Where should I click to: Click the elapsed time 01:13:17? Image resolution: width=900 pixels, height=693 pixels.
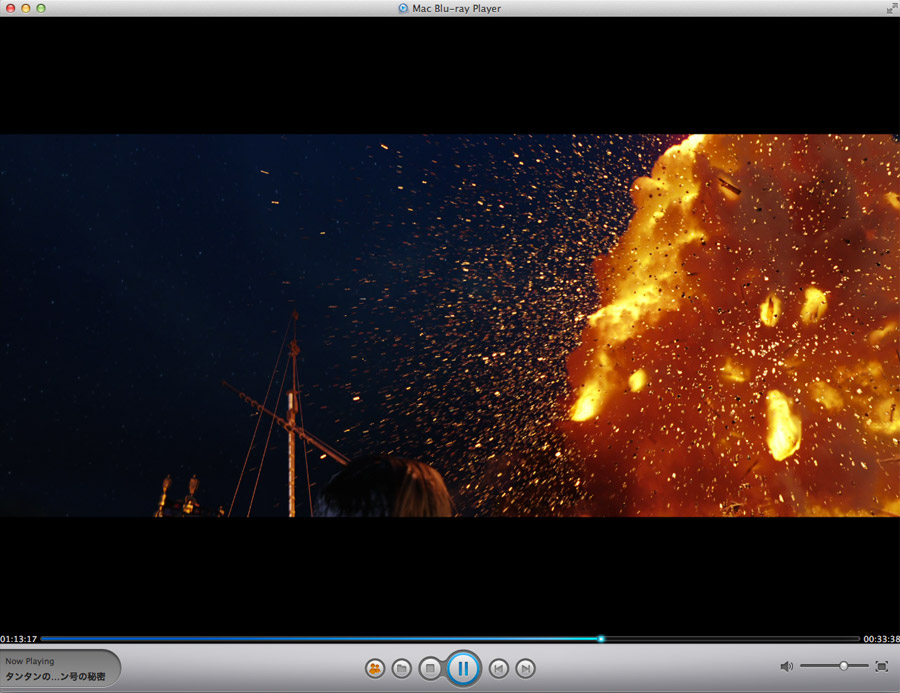19,639
